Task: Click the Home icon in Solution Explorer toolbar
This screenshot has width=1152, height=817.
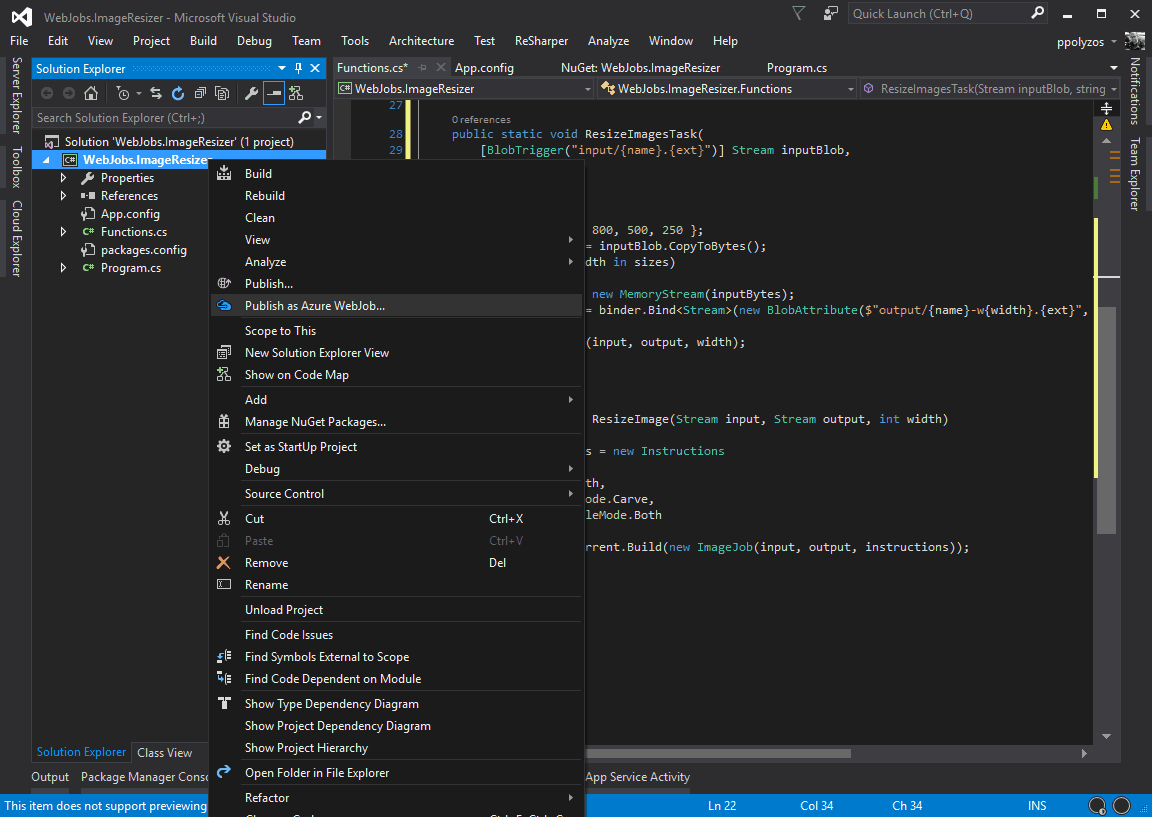Action: [x=92, y=92]
